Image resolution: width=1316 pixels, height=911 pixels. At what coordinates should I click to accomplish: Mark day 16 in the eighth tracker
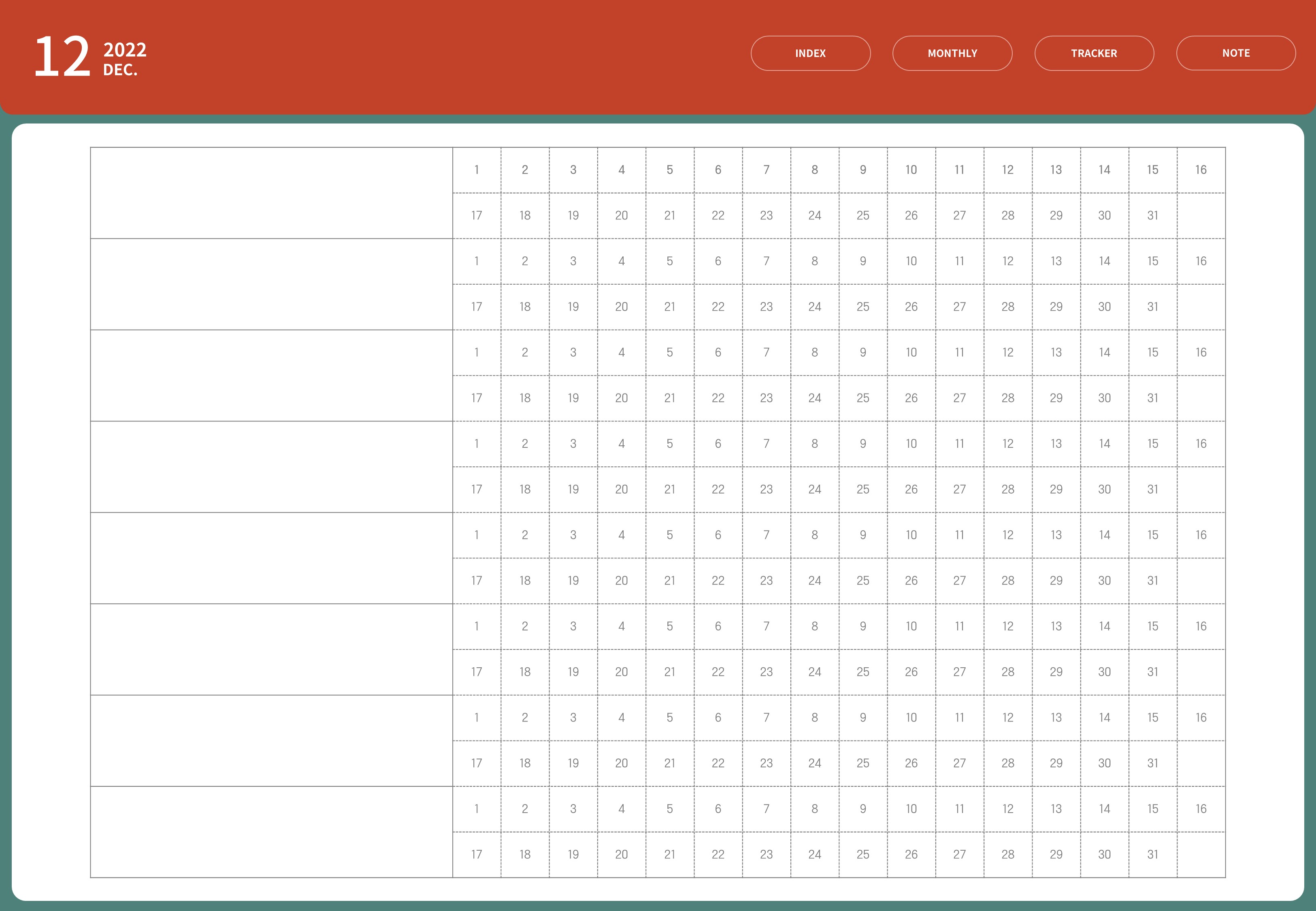tap(1201, 809)
